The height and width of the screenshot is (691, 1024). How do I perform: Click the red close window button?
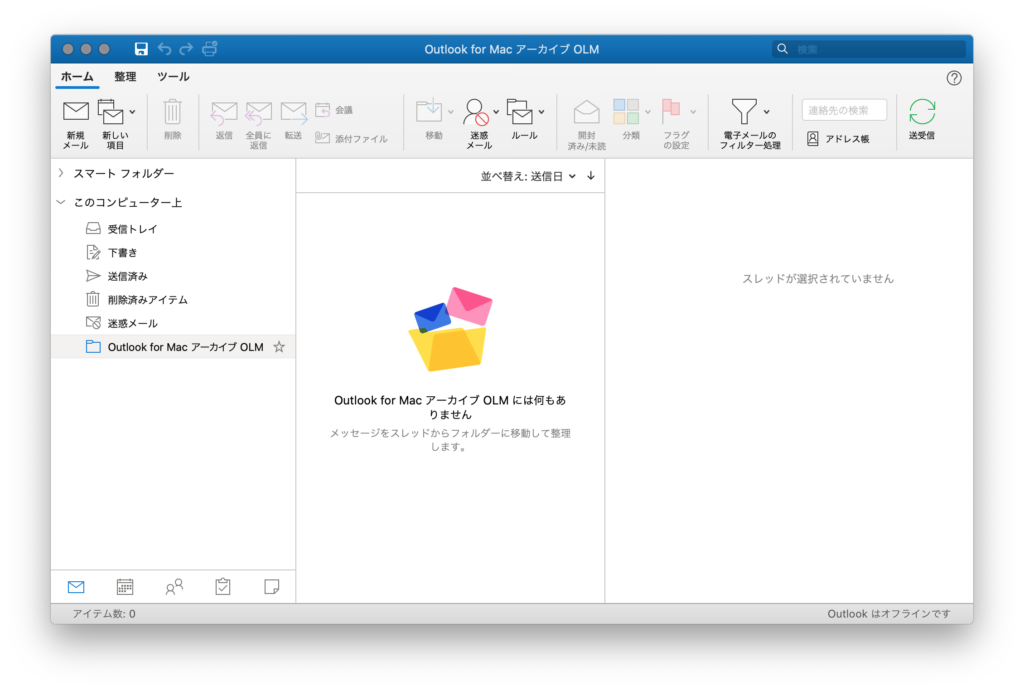(68, 49)
